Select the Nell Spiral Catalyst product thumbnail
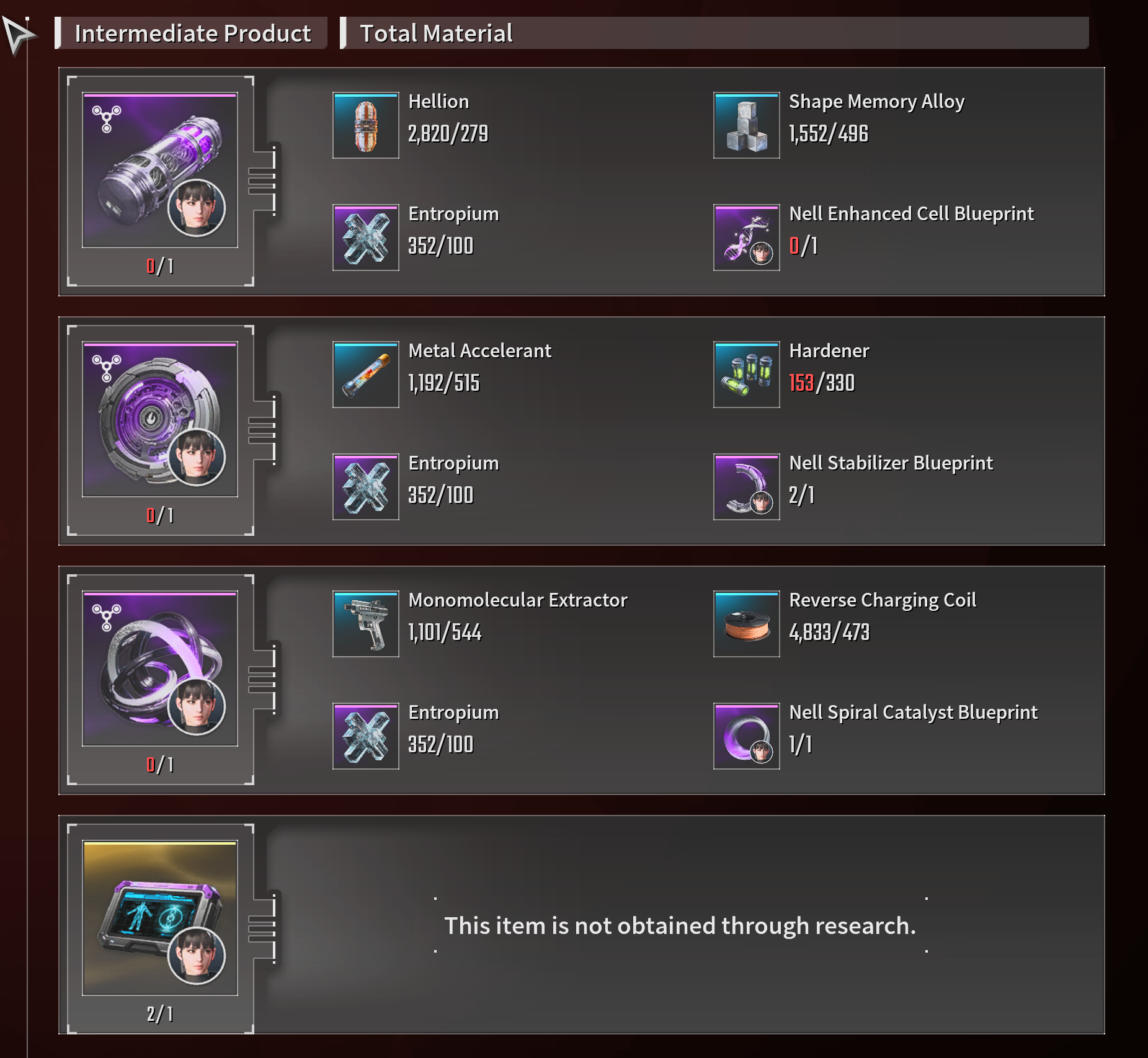 point(160,669)
